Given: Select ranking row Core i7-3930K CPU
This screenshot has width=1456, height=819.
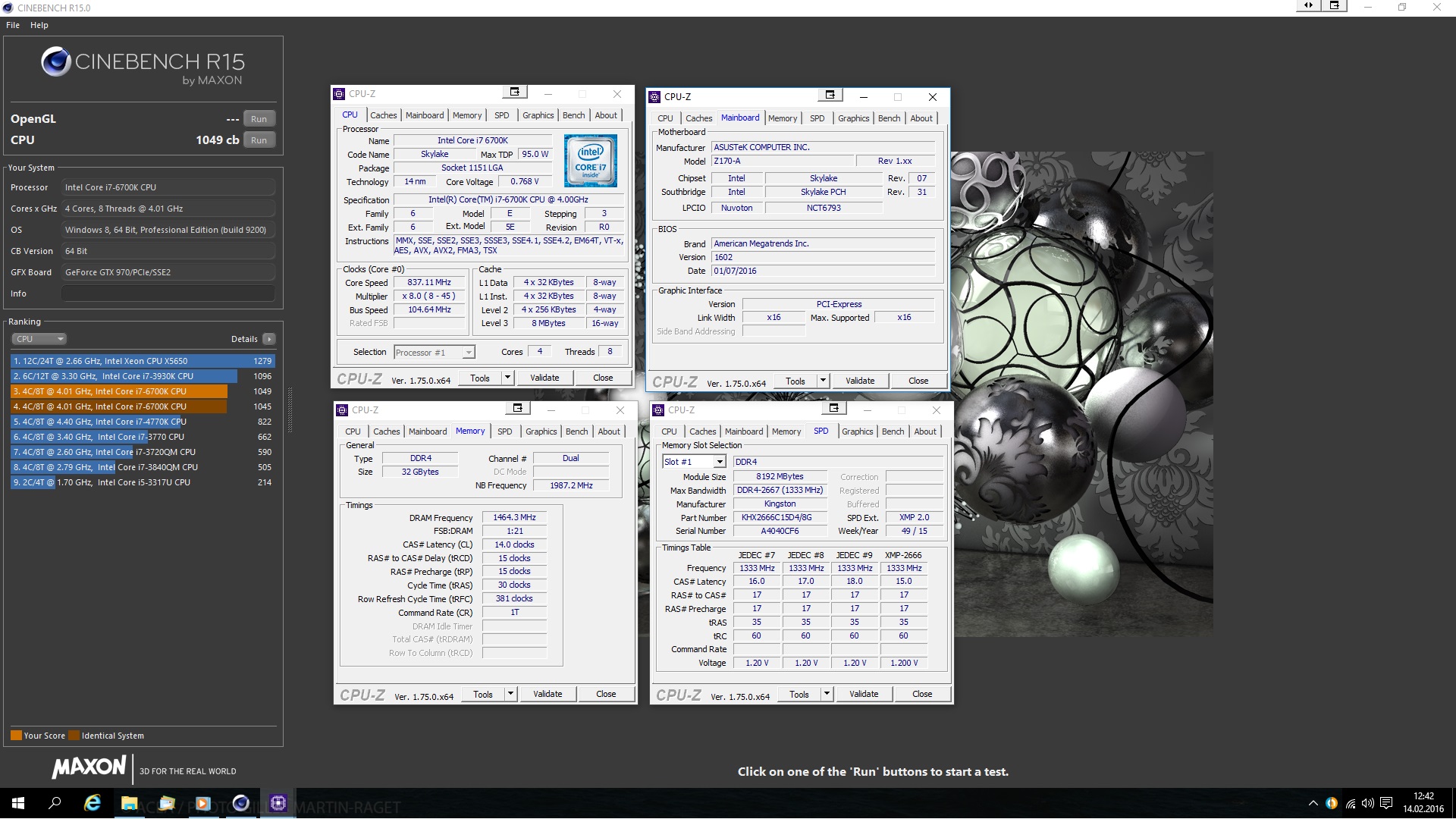Looking at the screenshot, I should click(x=143, y=376).
